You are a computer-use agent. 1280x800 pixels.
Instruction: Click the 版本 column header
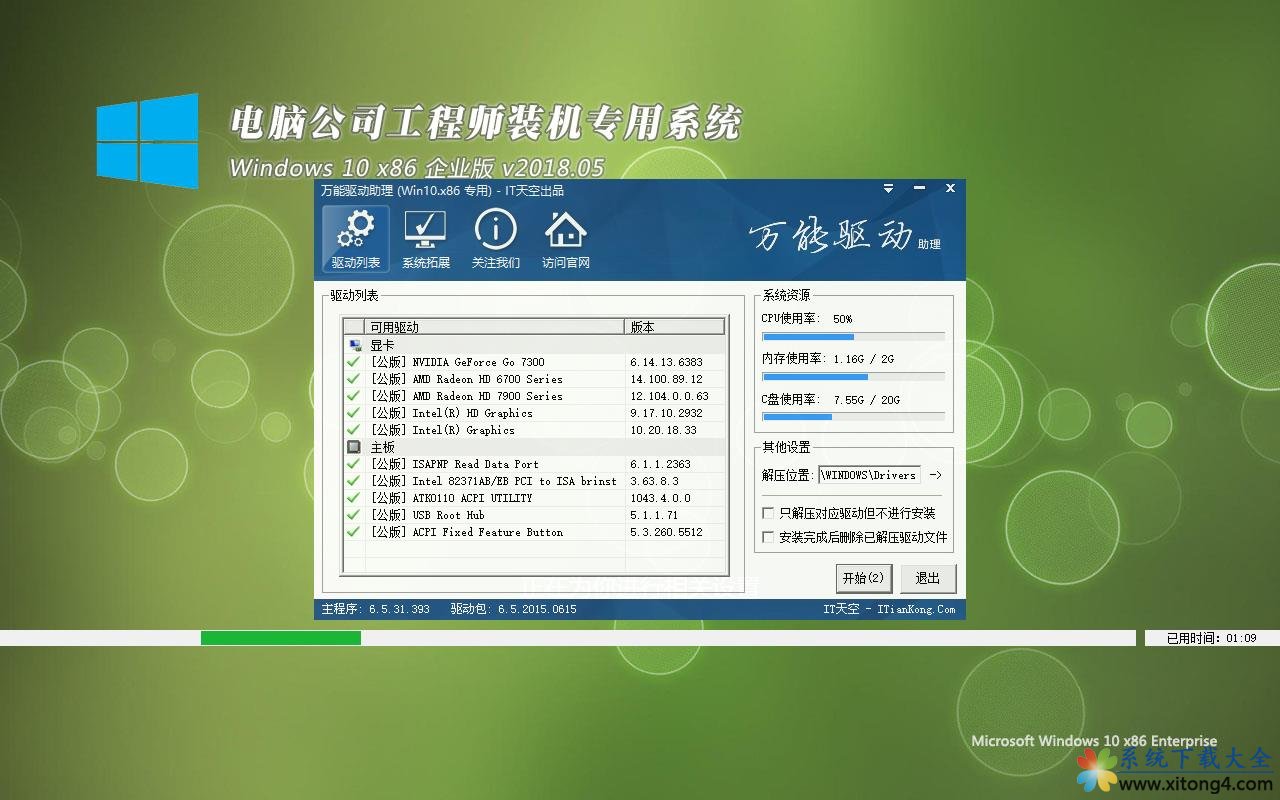(x=675, y=327)
